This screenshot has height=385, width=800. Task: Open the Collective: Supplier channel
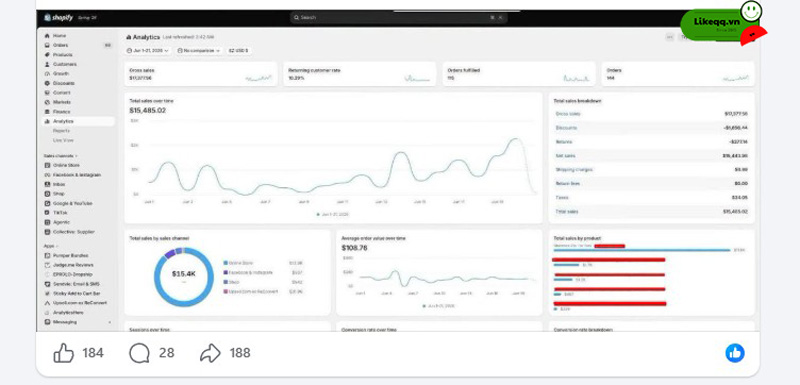coord(73,232)
